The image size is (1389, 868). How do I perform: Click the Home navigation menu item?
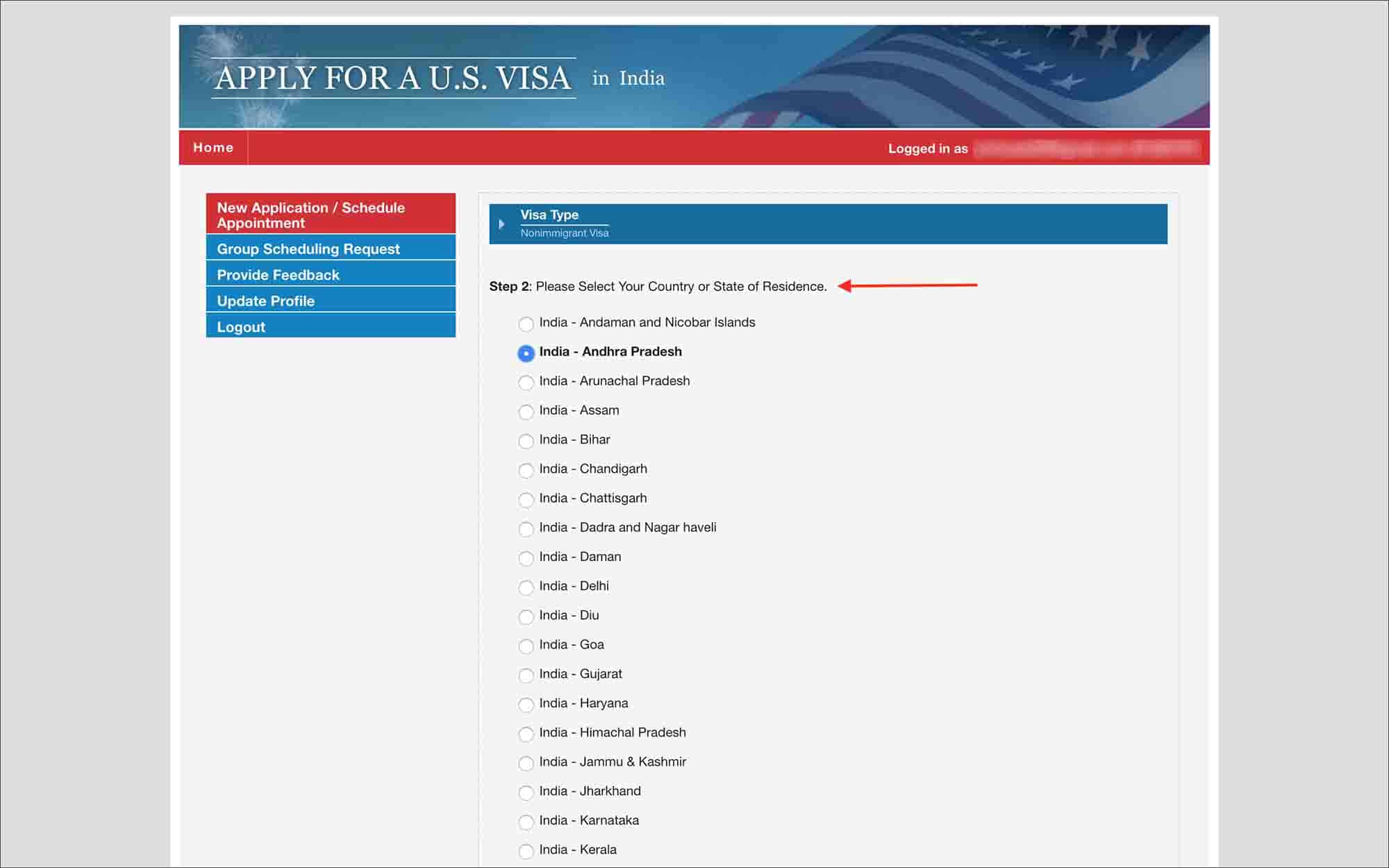point(213,148)
